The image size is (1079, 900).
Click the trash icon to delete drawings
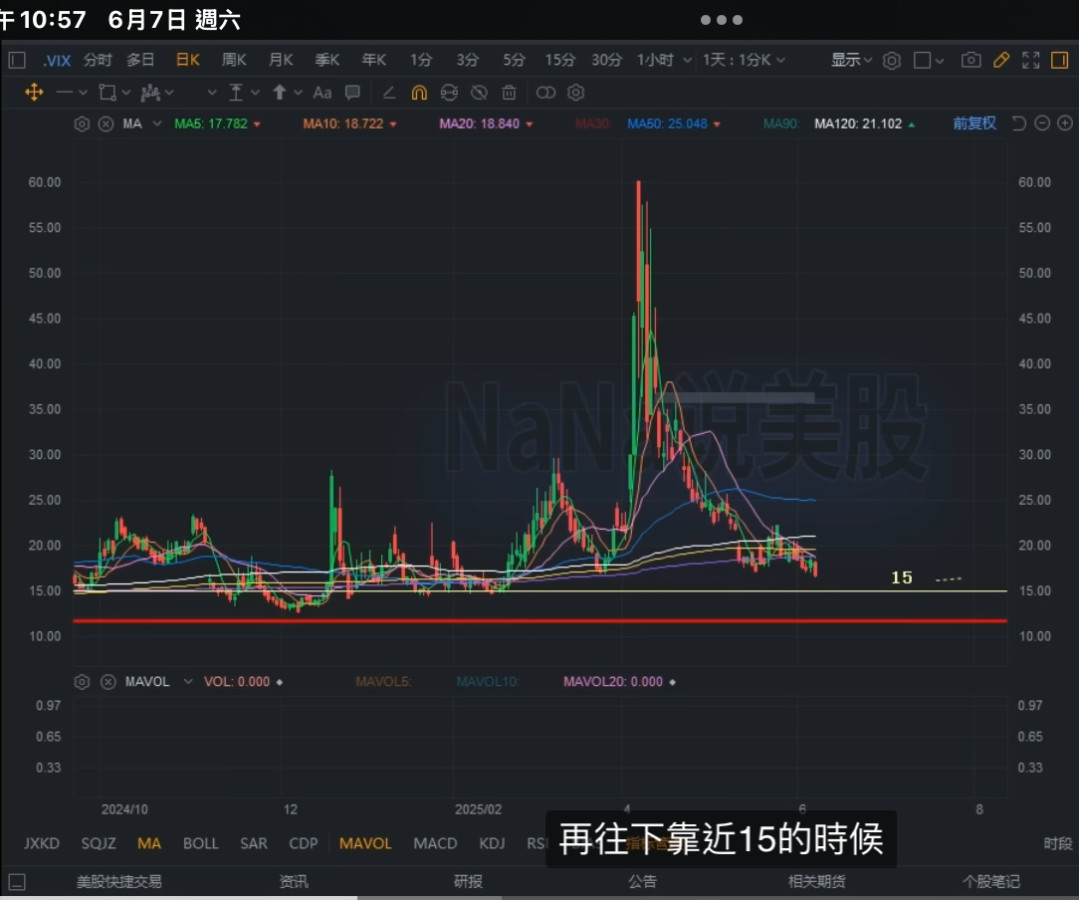[x=509, y=93]
